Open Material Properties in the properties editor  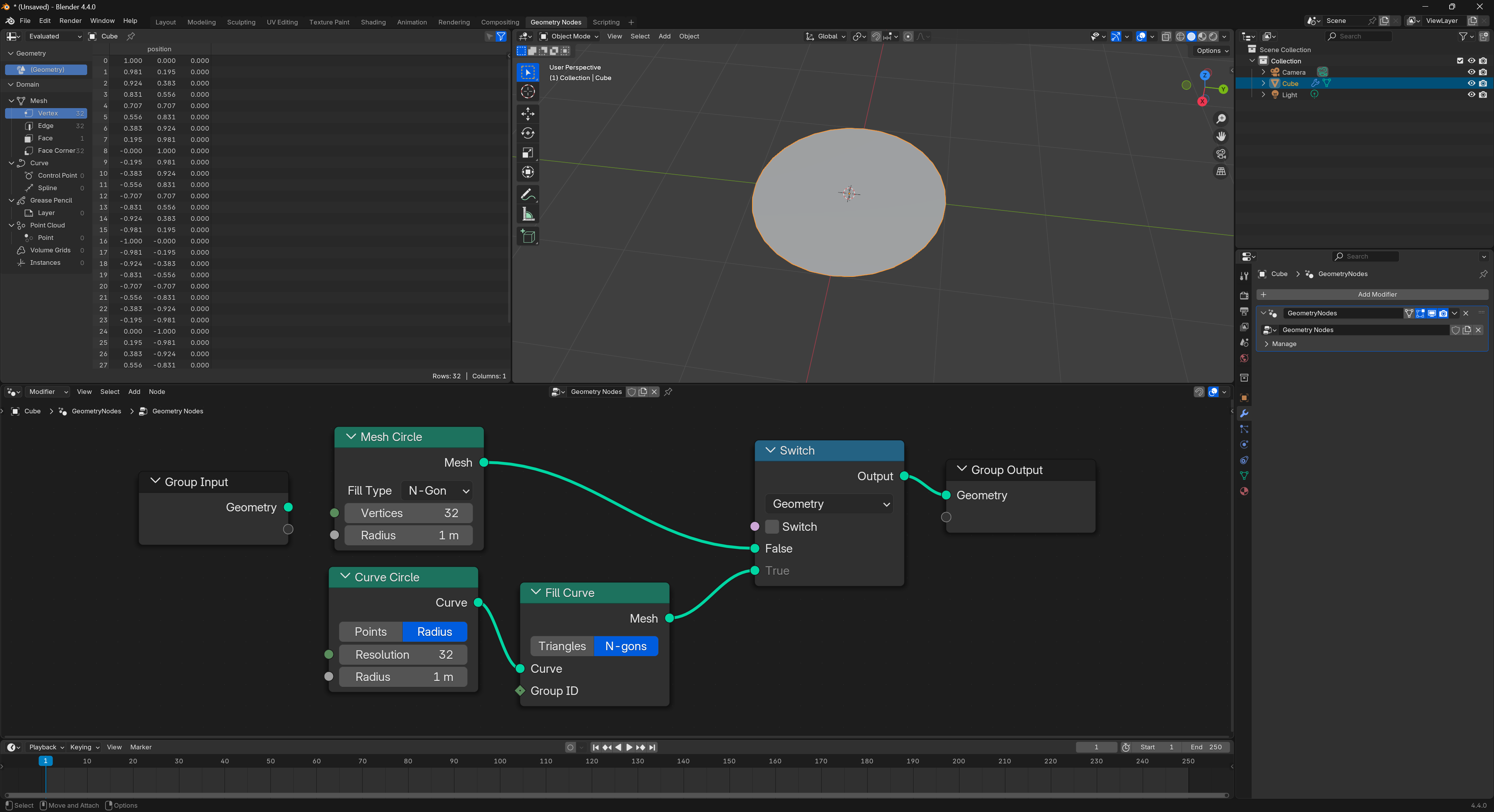coord(1244,491)
